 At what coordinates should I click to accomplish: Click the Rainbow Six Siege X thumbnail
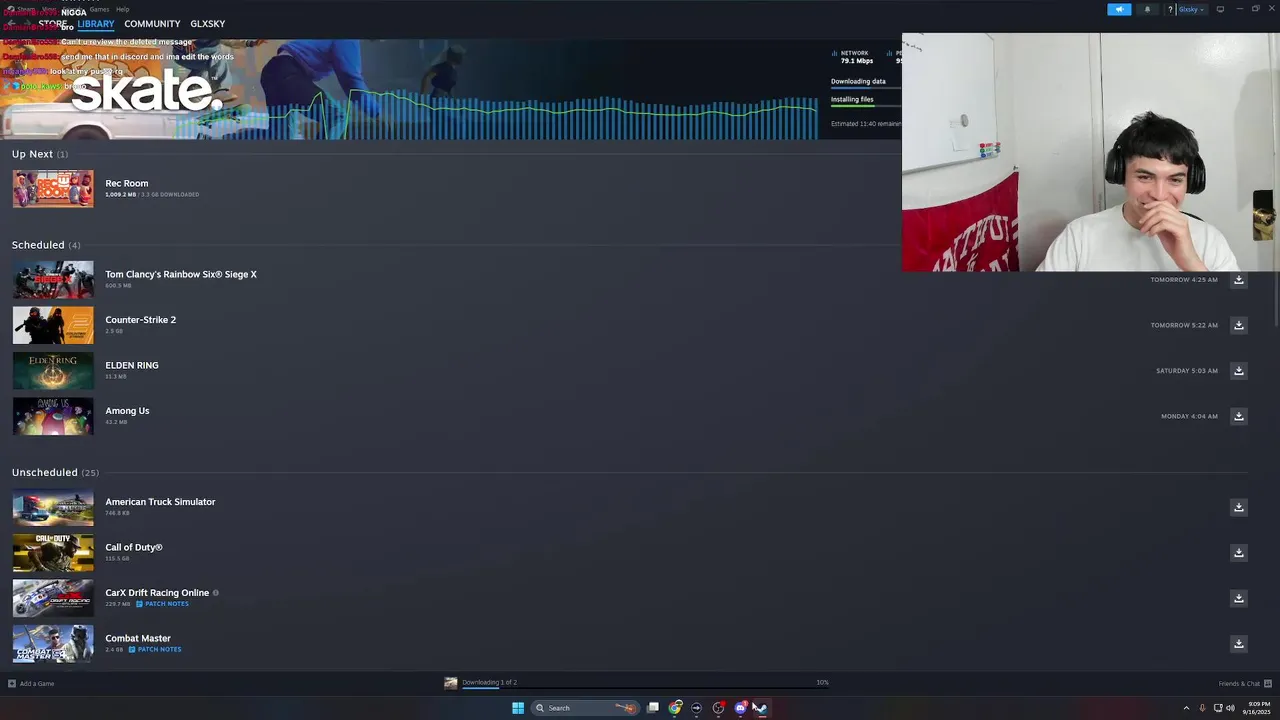pyautogui.click(x=53, y=280)
